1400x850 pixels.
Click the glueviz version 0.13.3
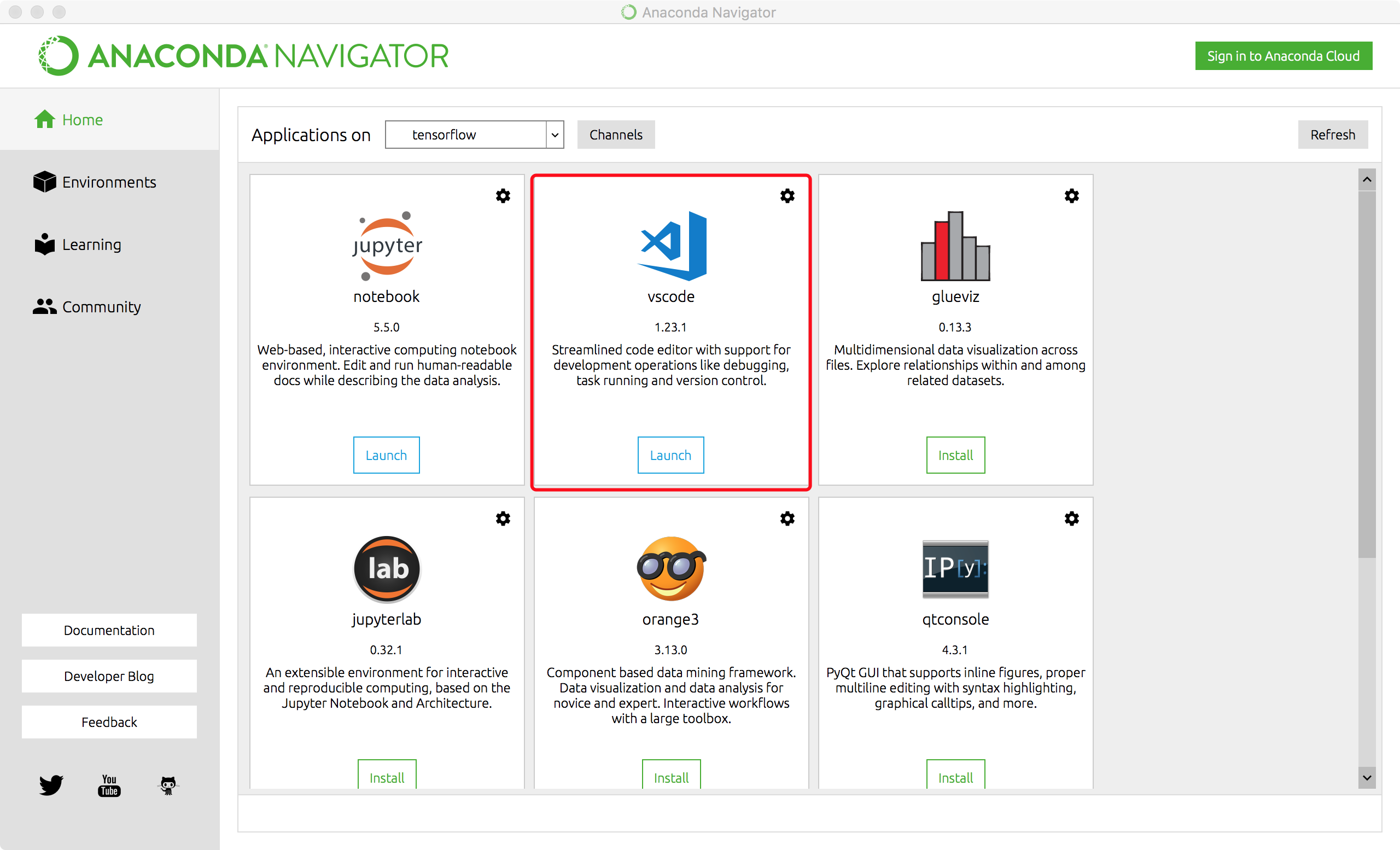pos(955,327)
